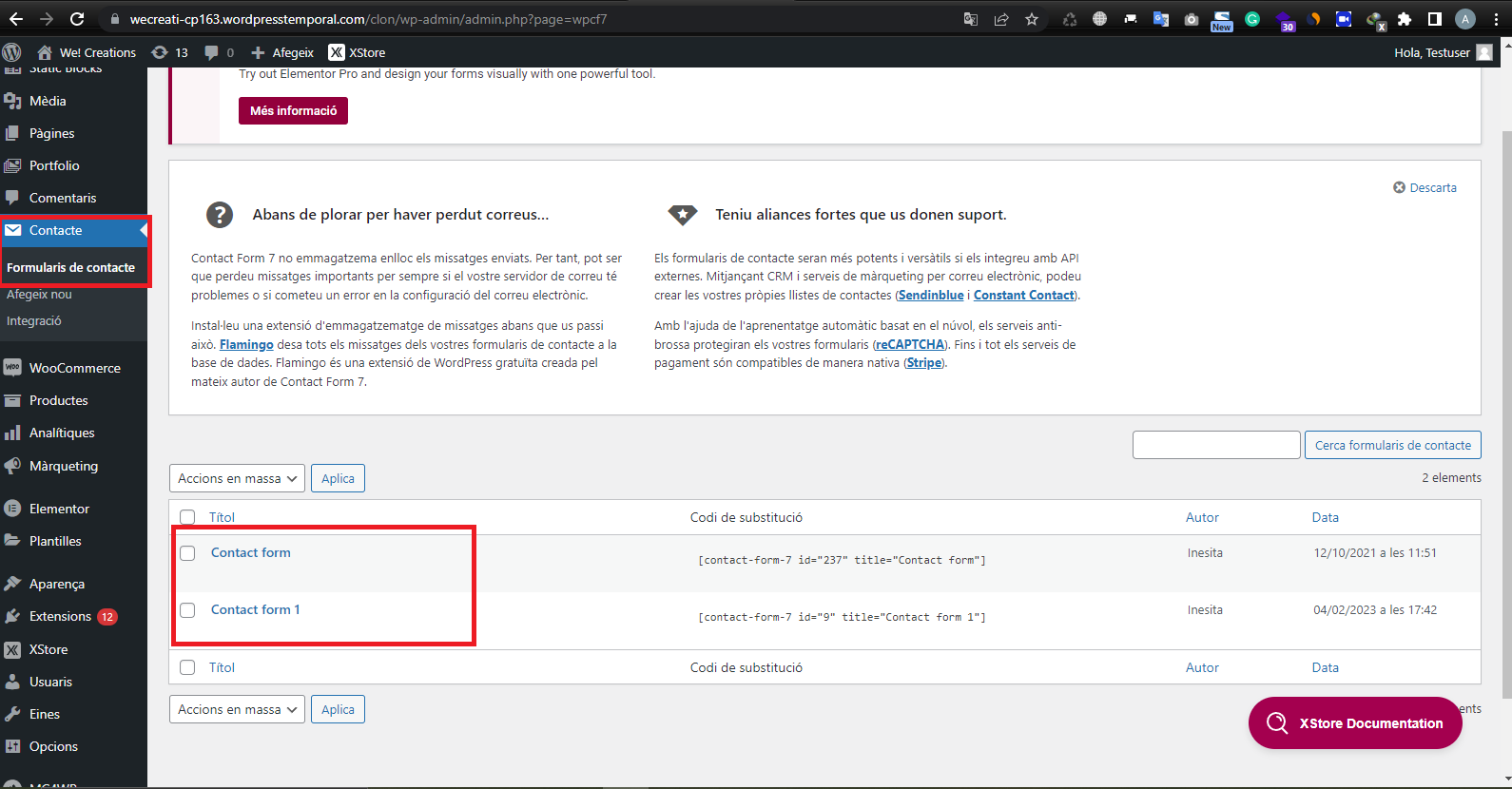Reload the current page
This screenshot has height=789, width=1512.
point(77,19)
